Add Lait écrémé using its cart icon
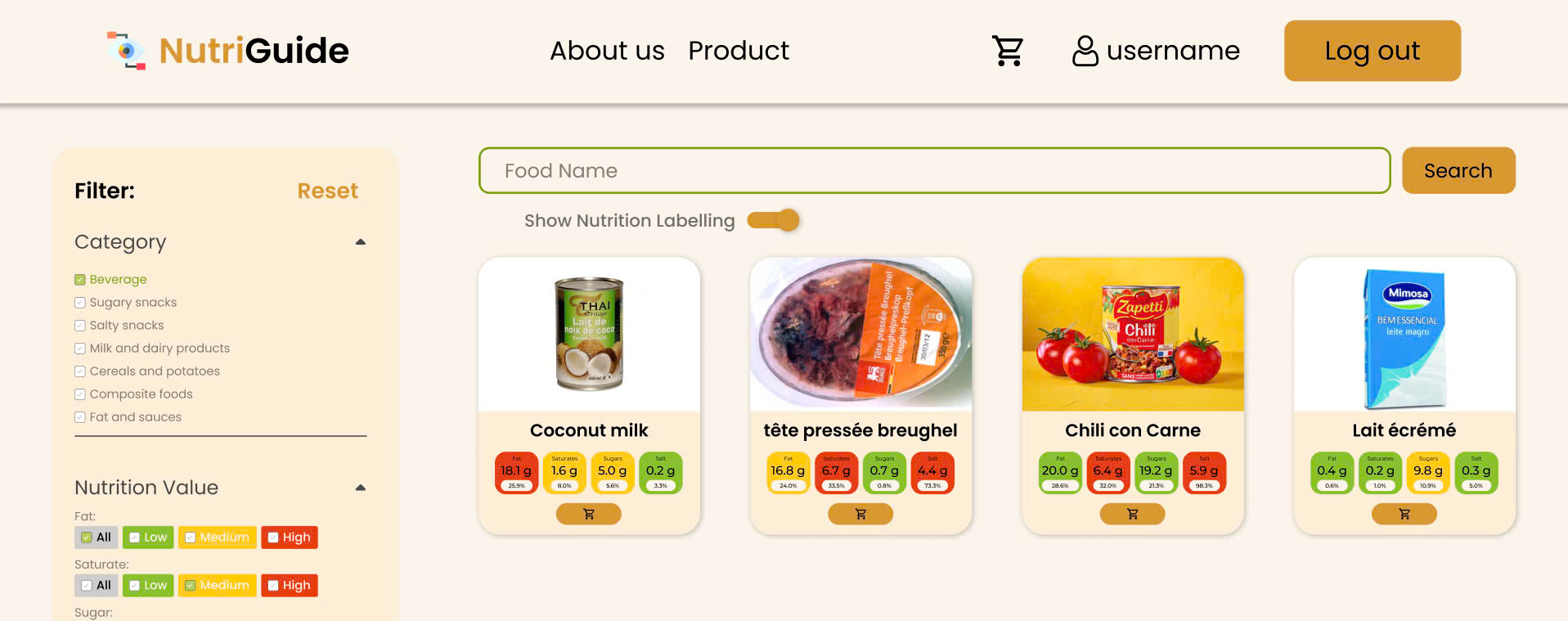 tap(1404, 514)
